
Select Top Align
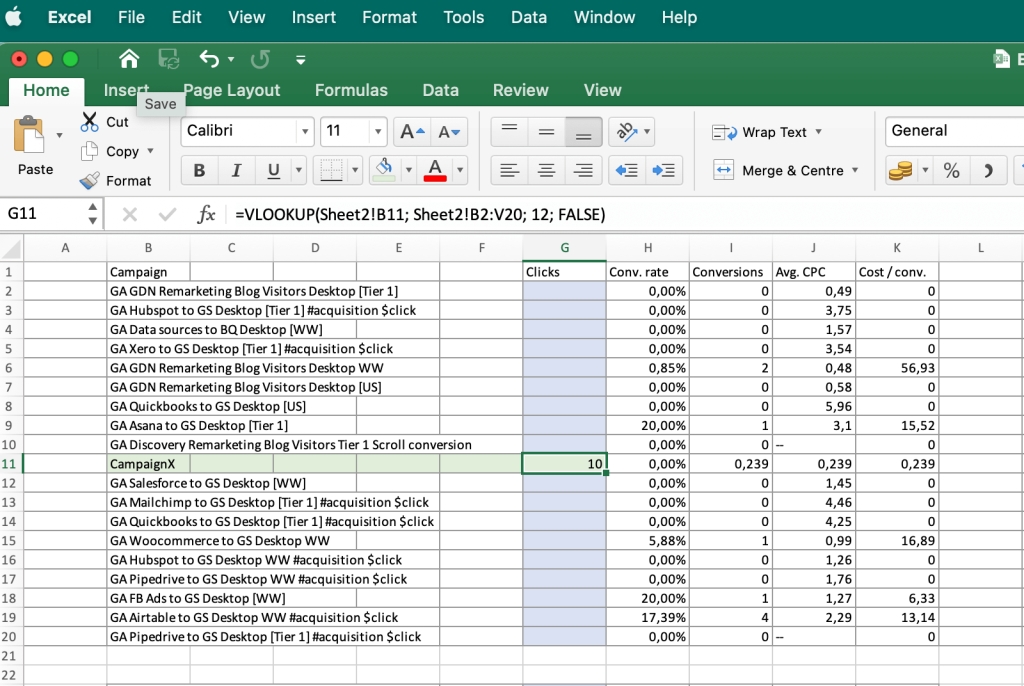[x=509, y=132]
